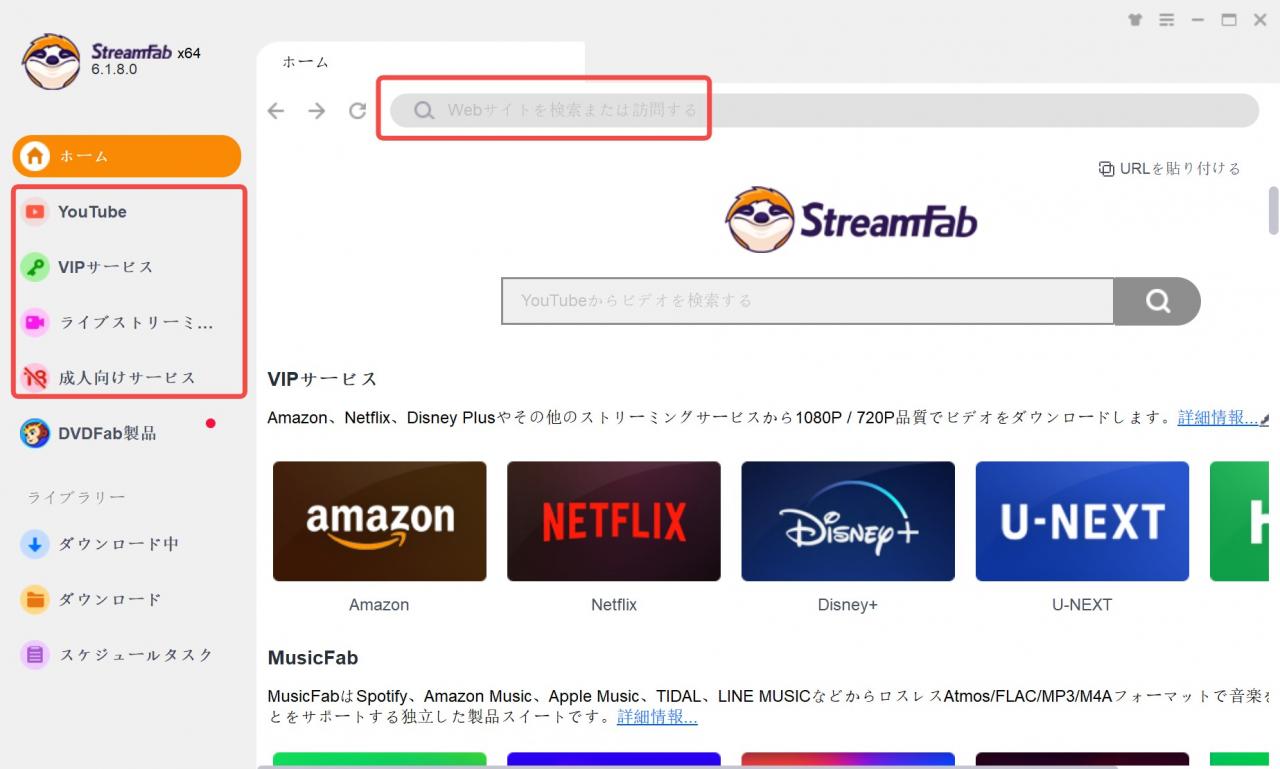
Task: Focus the Webサイトを検索 address bar
Action: 824,110
